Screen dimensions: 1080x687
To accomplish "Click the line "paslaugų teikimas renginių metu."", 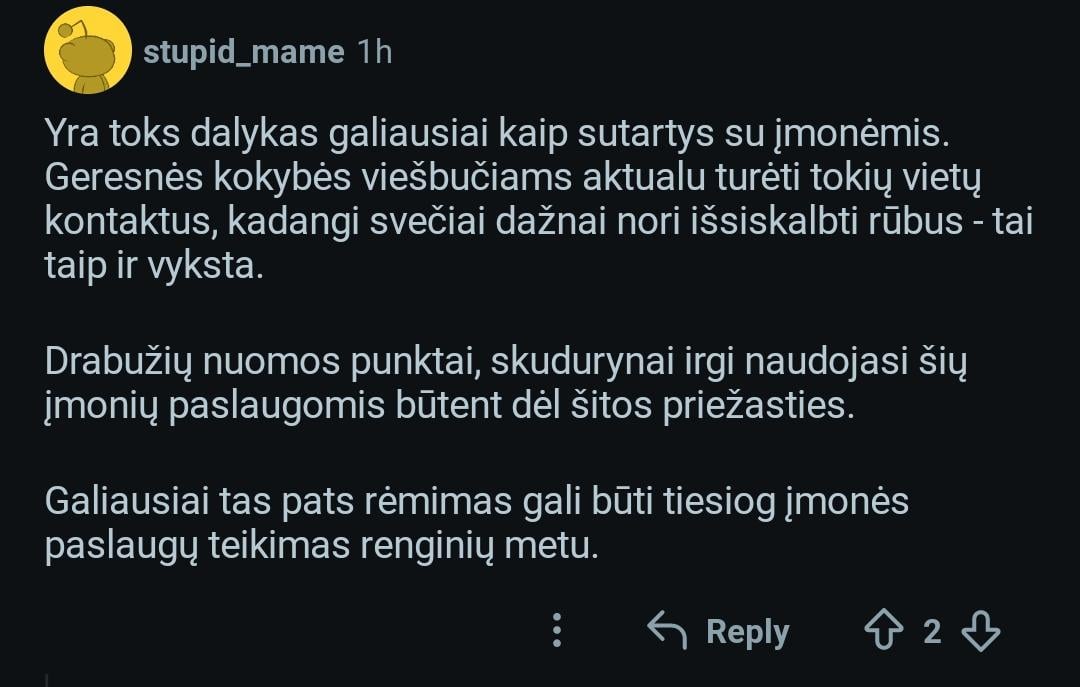I will [x=321, y=546].
